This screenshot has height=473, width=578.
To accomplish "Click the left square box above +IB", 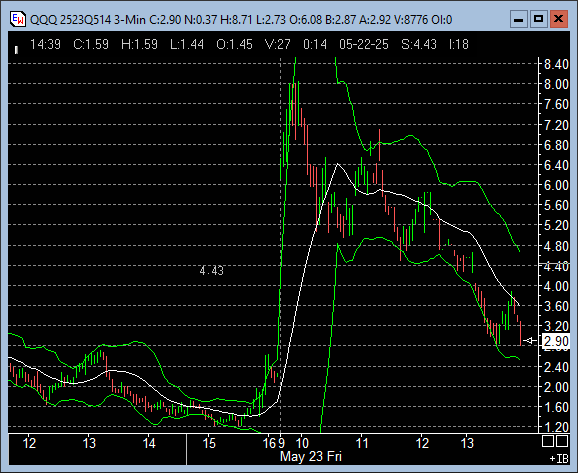I will click(x=548, y=441).
